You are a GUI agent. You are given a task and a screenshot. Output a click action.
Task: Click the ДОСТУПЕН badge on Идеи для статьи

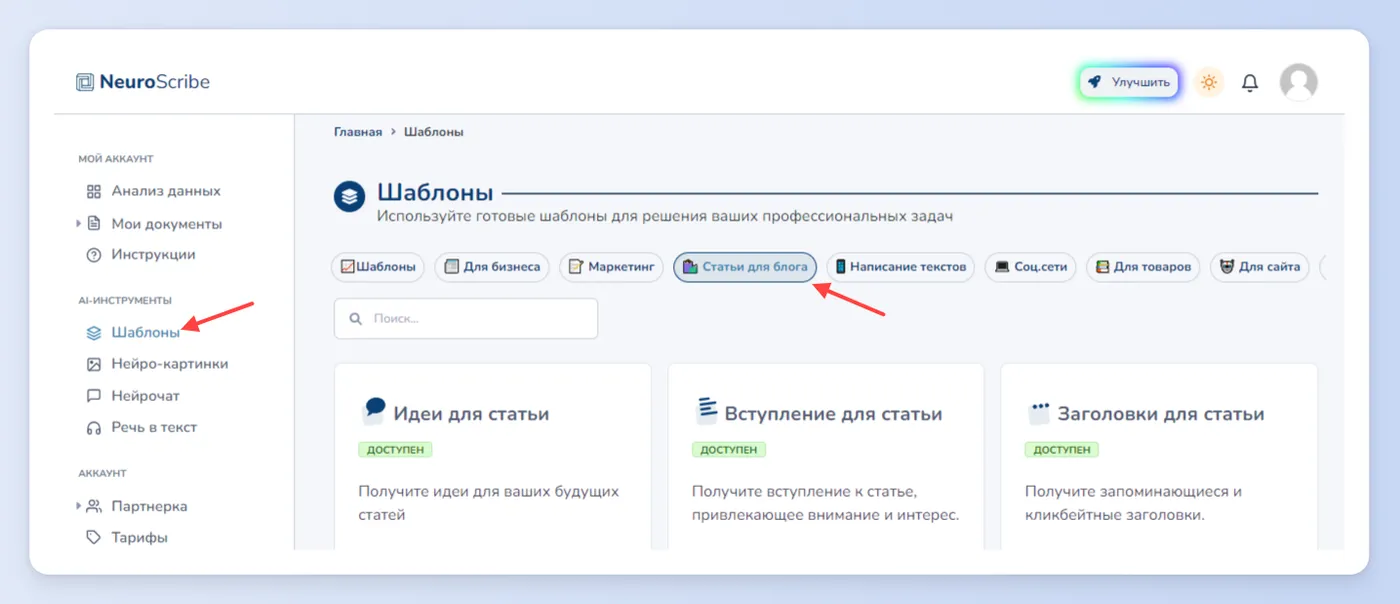396,450
